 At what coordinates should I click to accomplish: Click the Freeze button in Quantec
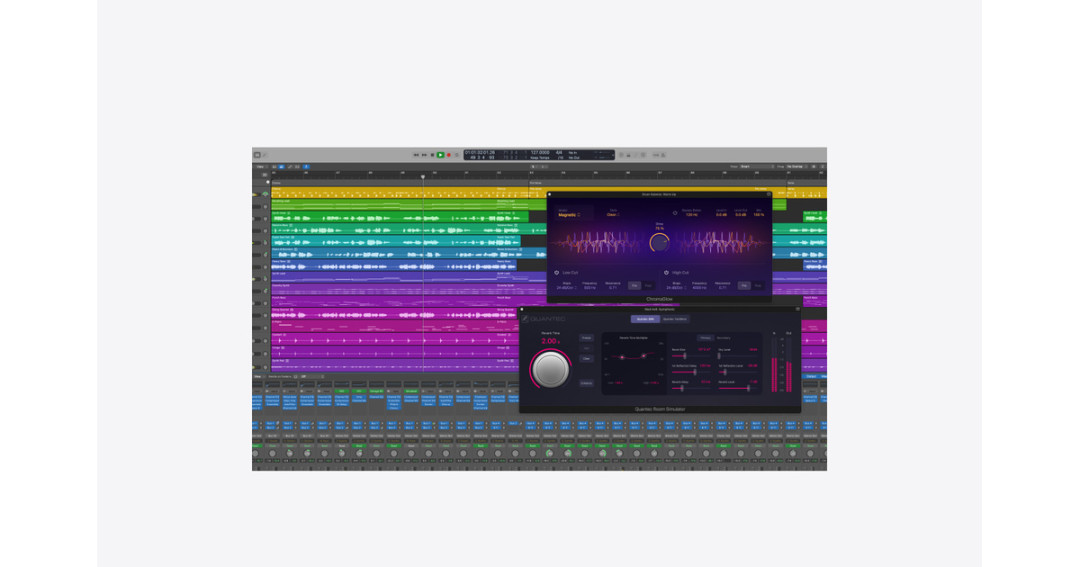[586, 338]
